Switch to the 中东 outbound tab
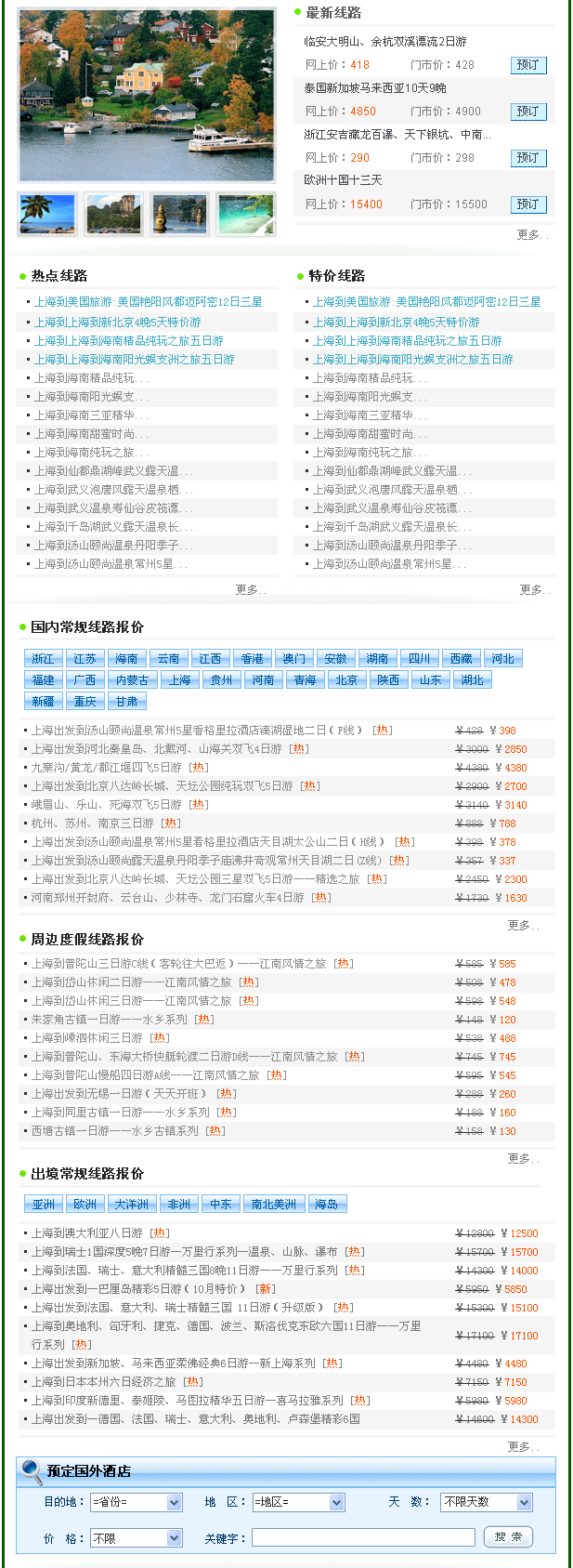The width and height of the screenshot is (573, 1568). click(x=221, y=1204)
